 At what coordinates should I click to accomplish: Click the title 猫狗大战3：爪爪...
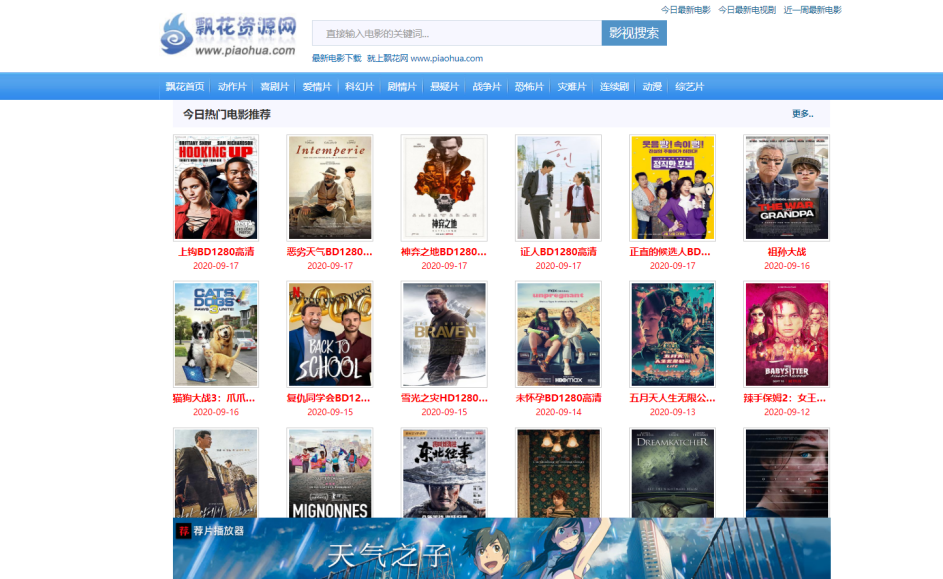click(214, 398)
